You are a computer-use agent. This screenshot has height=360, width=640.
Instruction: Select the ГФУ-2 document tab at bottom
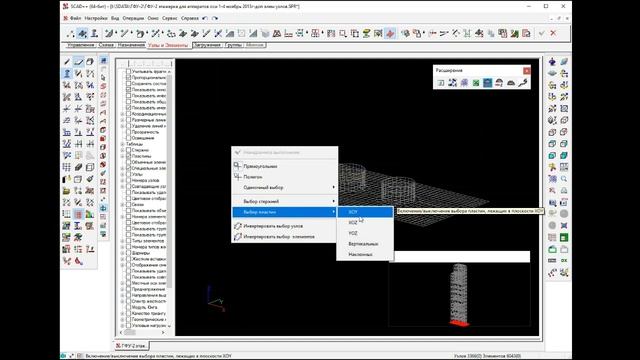point(131,346)
